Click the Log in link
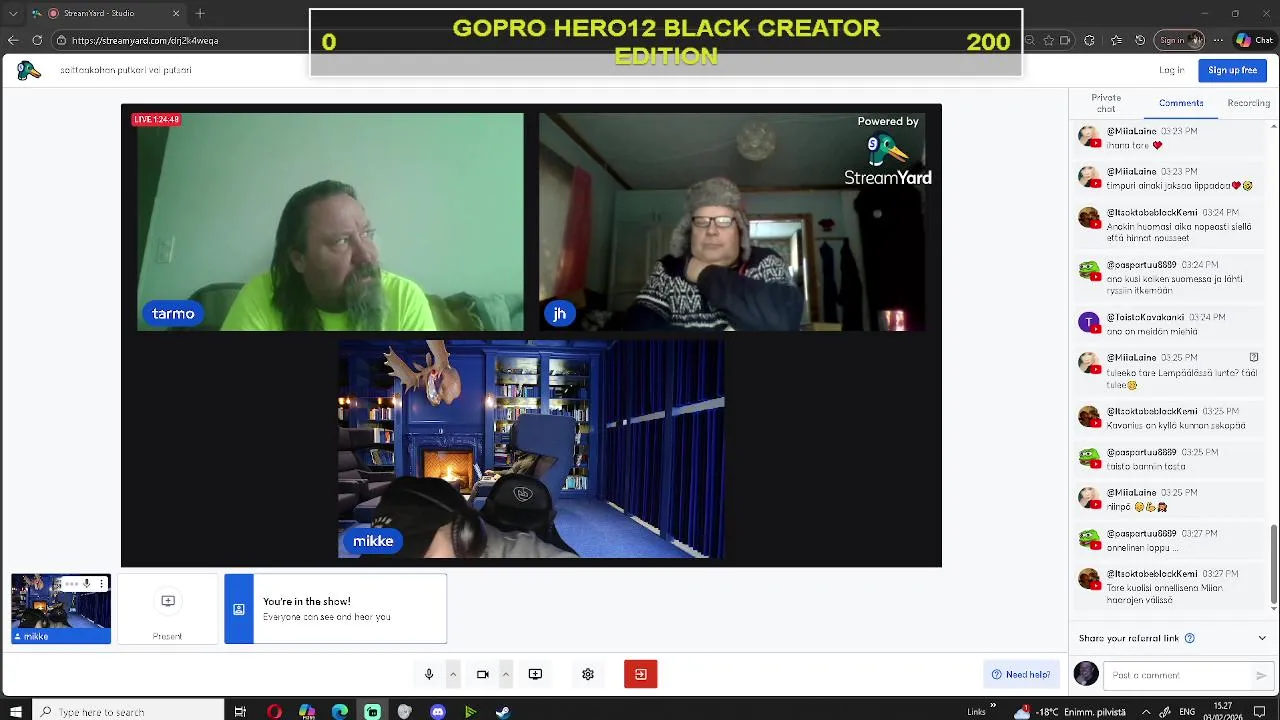The image size is (1280, 720). (1172, 70)
